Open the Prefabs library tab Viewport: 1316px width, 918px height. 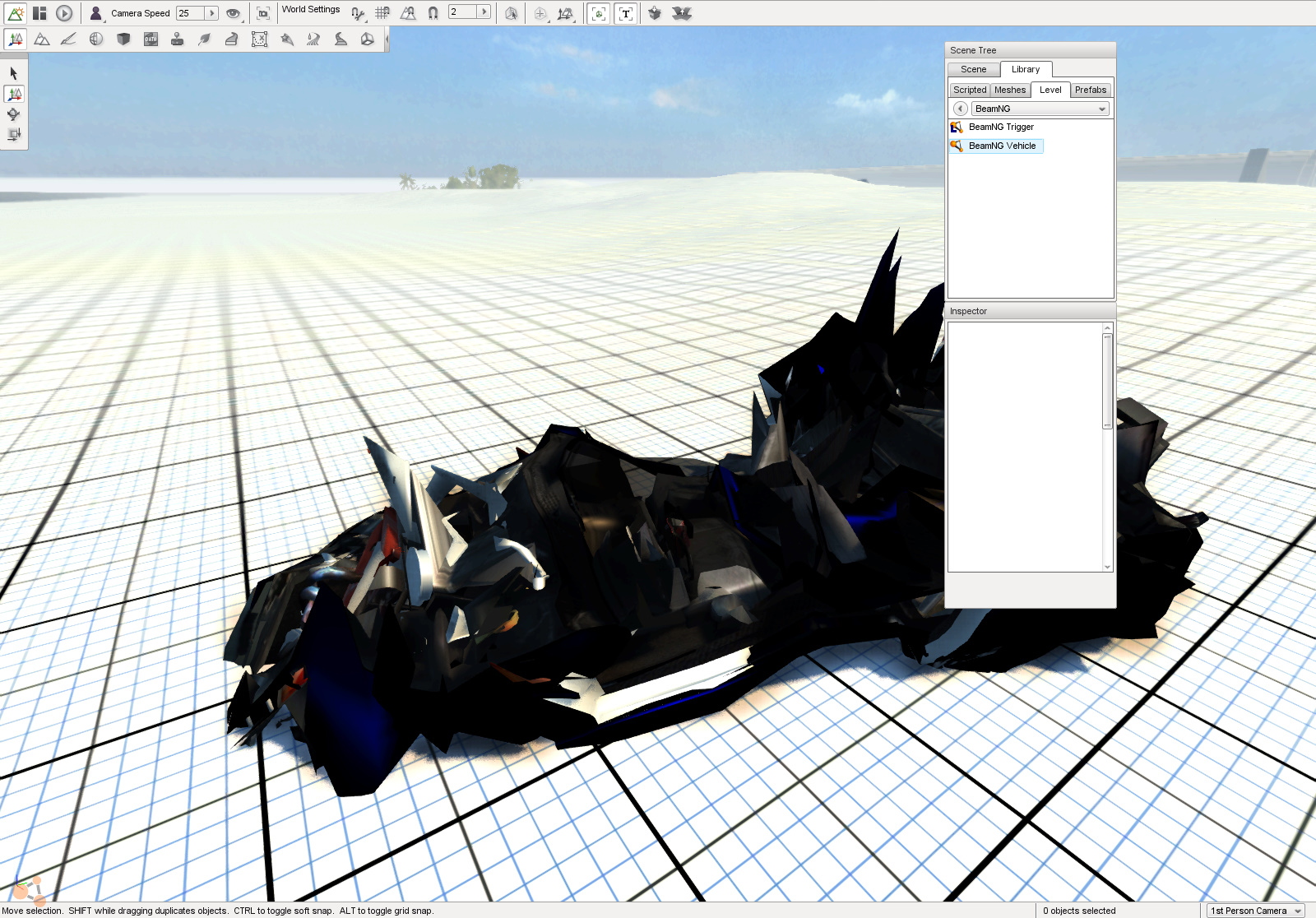coord(1091,90)
